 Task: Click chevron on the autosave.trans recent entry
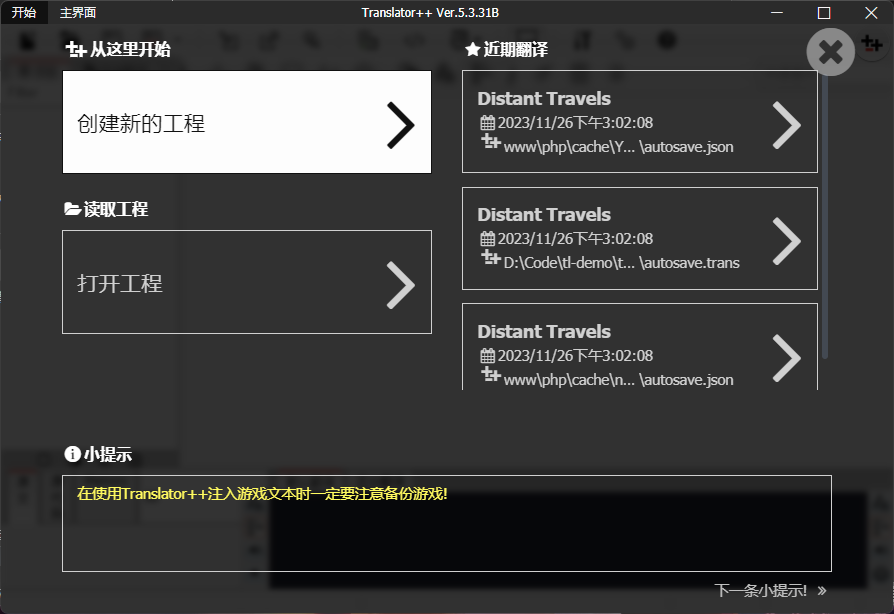[x=787, y=241]
